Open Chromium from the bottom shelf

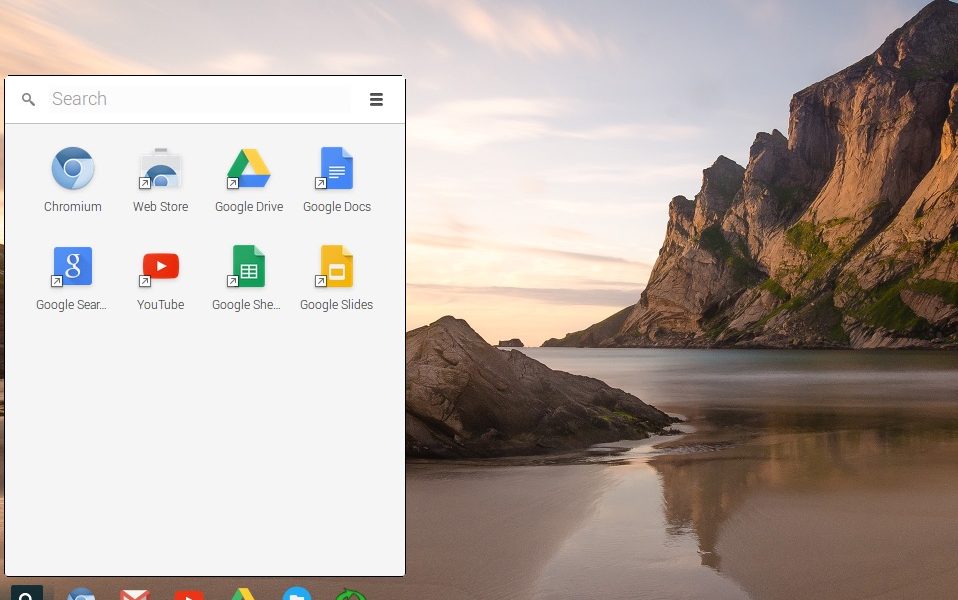81,594
